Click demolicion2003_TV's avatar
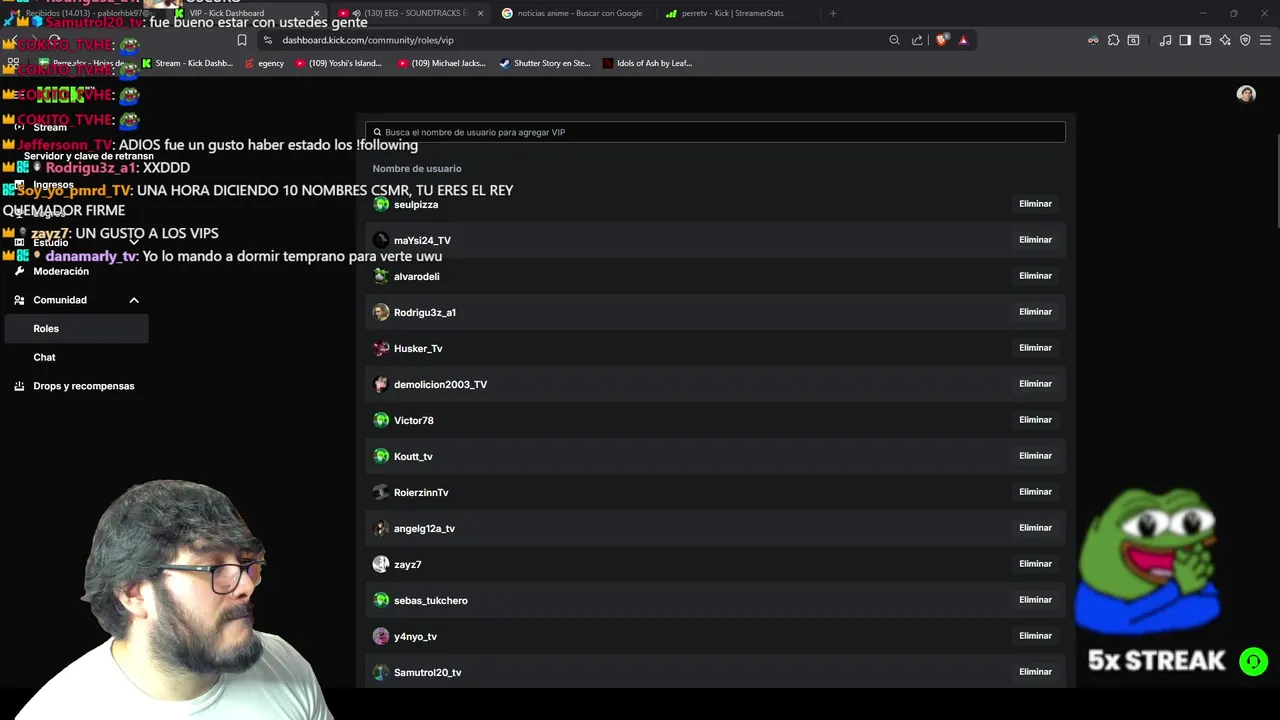This screenshot has height=720, width=1280. coord(381,384)
